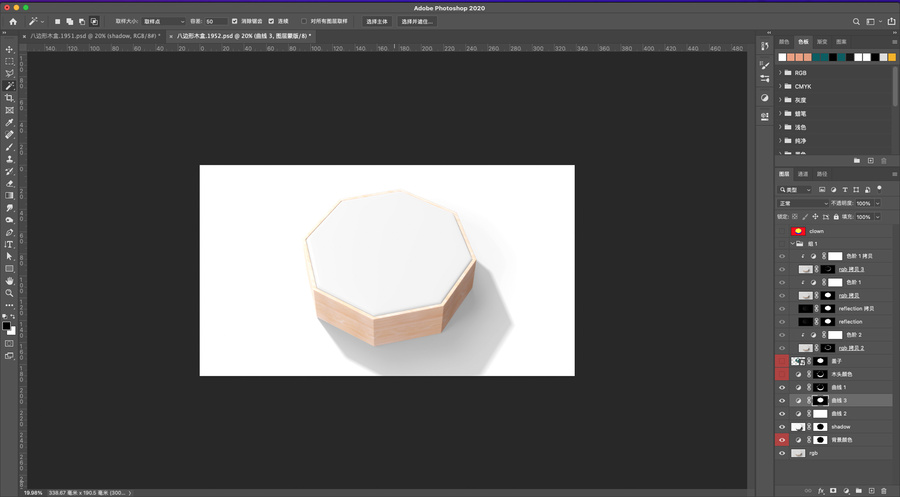Click the Home icon in options bar

(x=13, y=21)
